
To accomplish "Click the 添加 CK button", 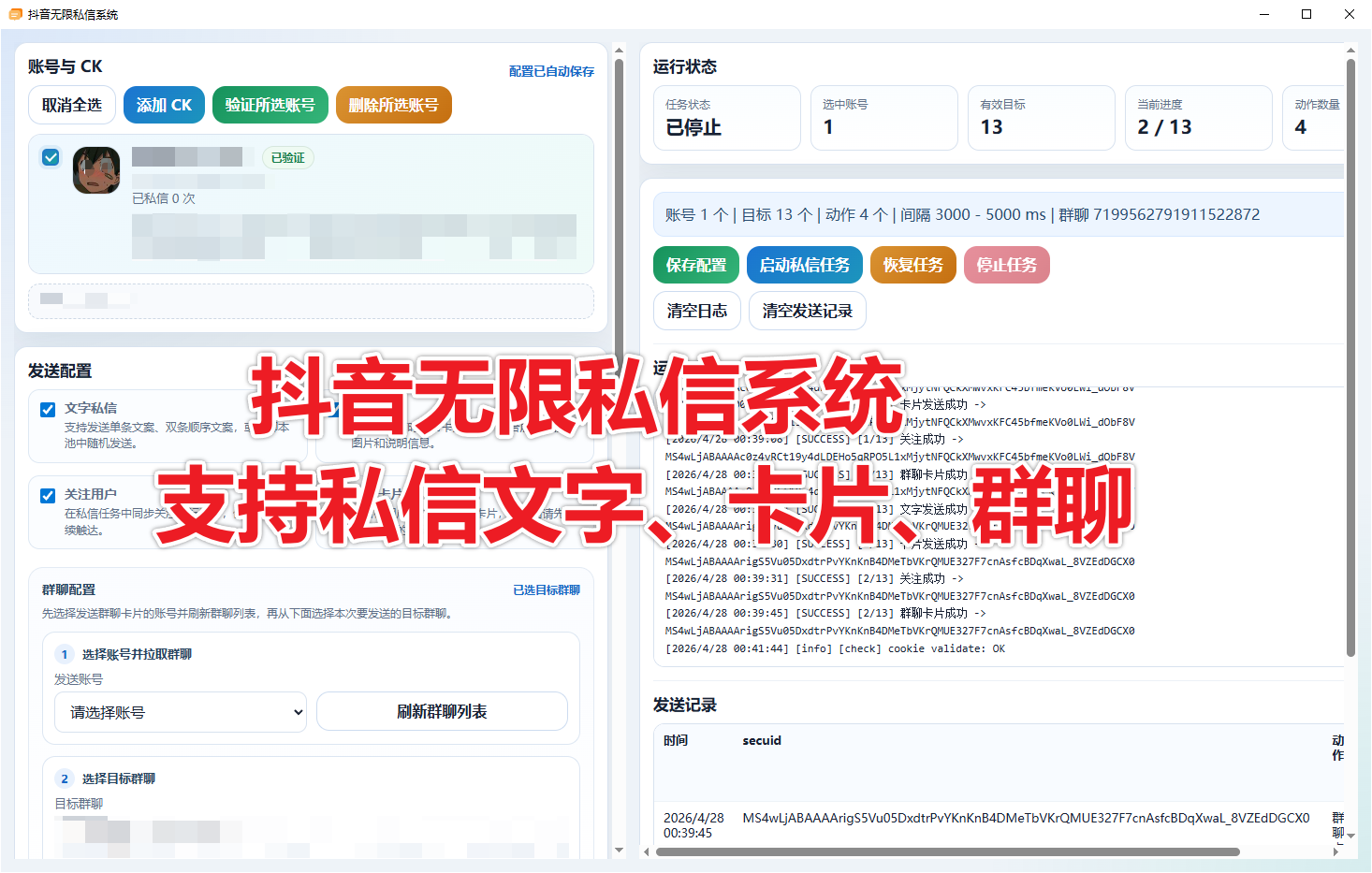I will tap(164, 105).
